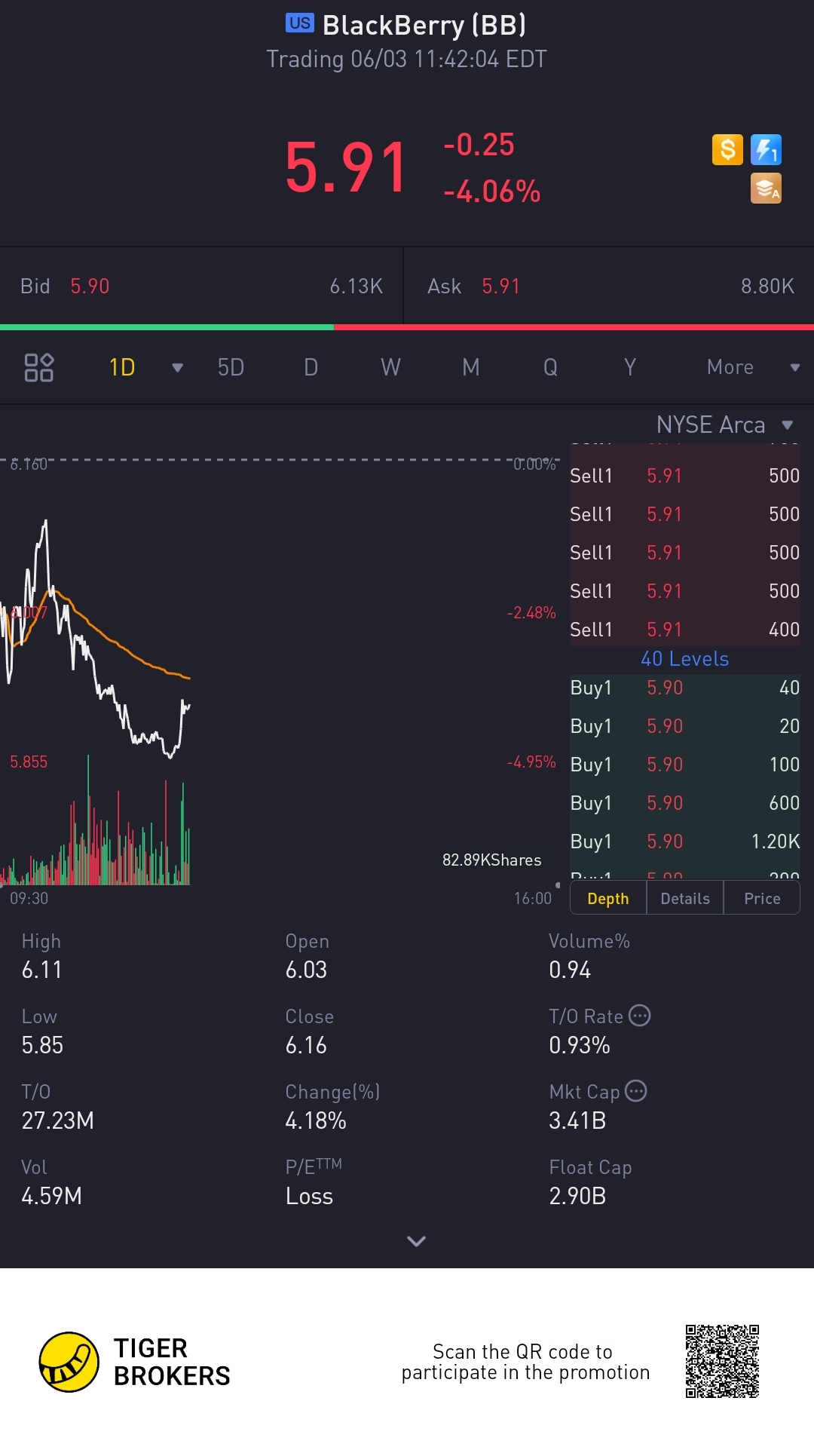Open the NYSE Arca exchange dropdown
Image resolution: width=814 pixels, height=1456 pixels.
[724, 425]
